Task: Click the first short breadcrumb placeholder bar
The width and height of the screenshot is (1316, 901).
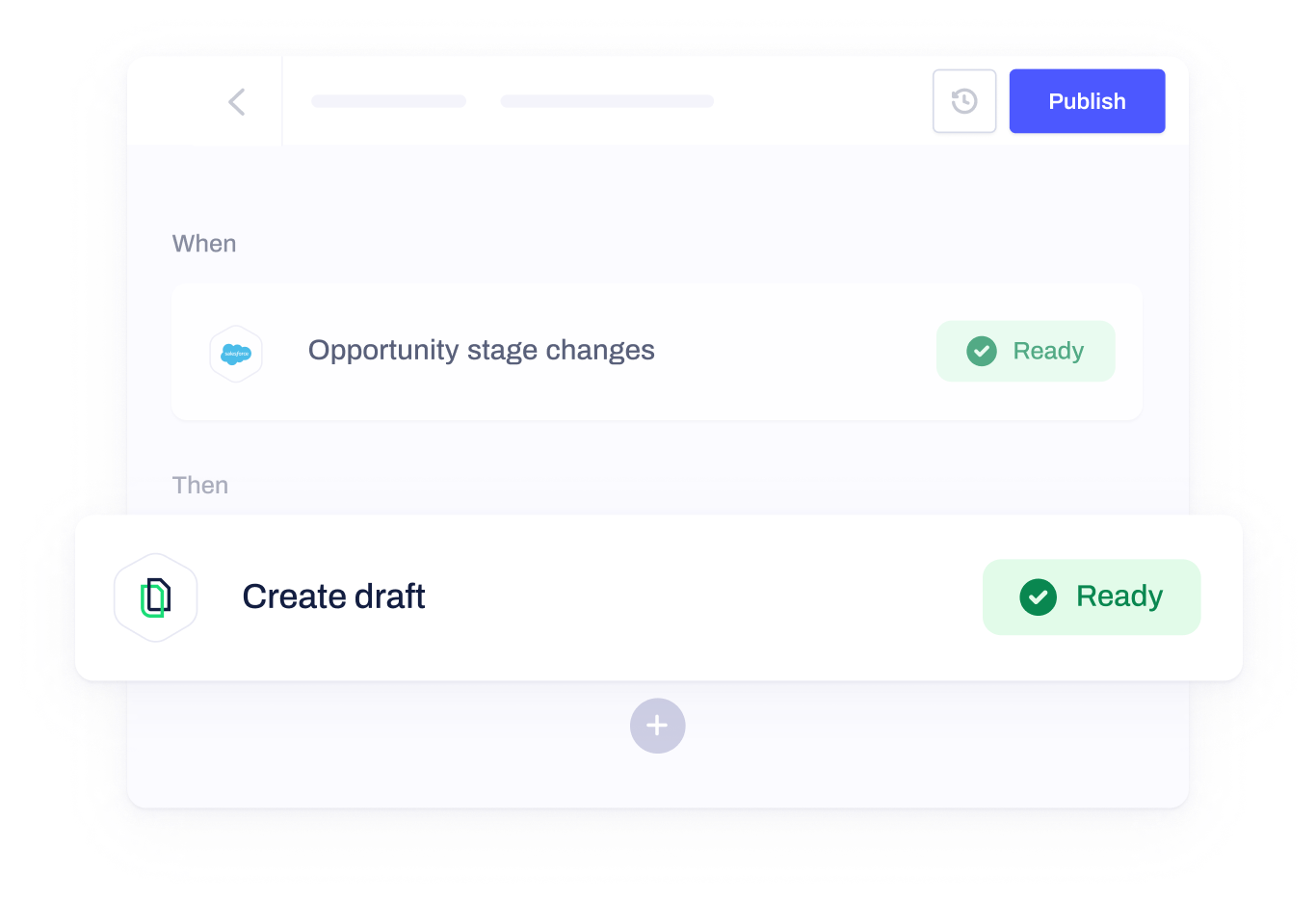Action: pyautogui.click(x=389, y=101)
